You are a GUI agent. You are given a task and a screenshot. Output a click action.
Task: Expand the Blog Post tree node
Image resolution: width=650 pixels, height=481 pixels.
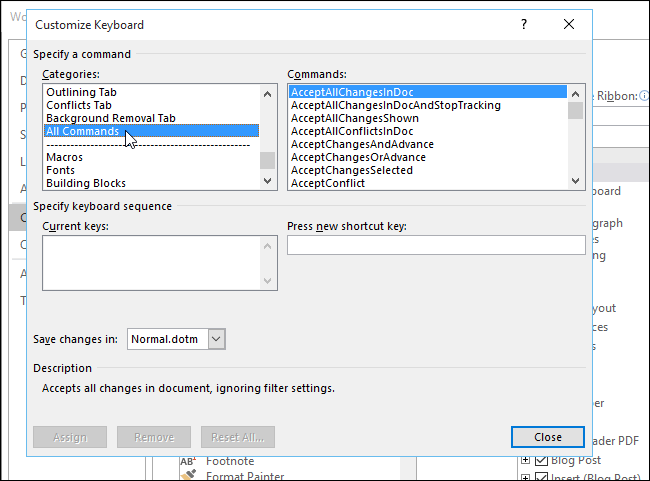click(x=526, y=460)
